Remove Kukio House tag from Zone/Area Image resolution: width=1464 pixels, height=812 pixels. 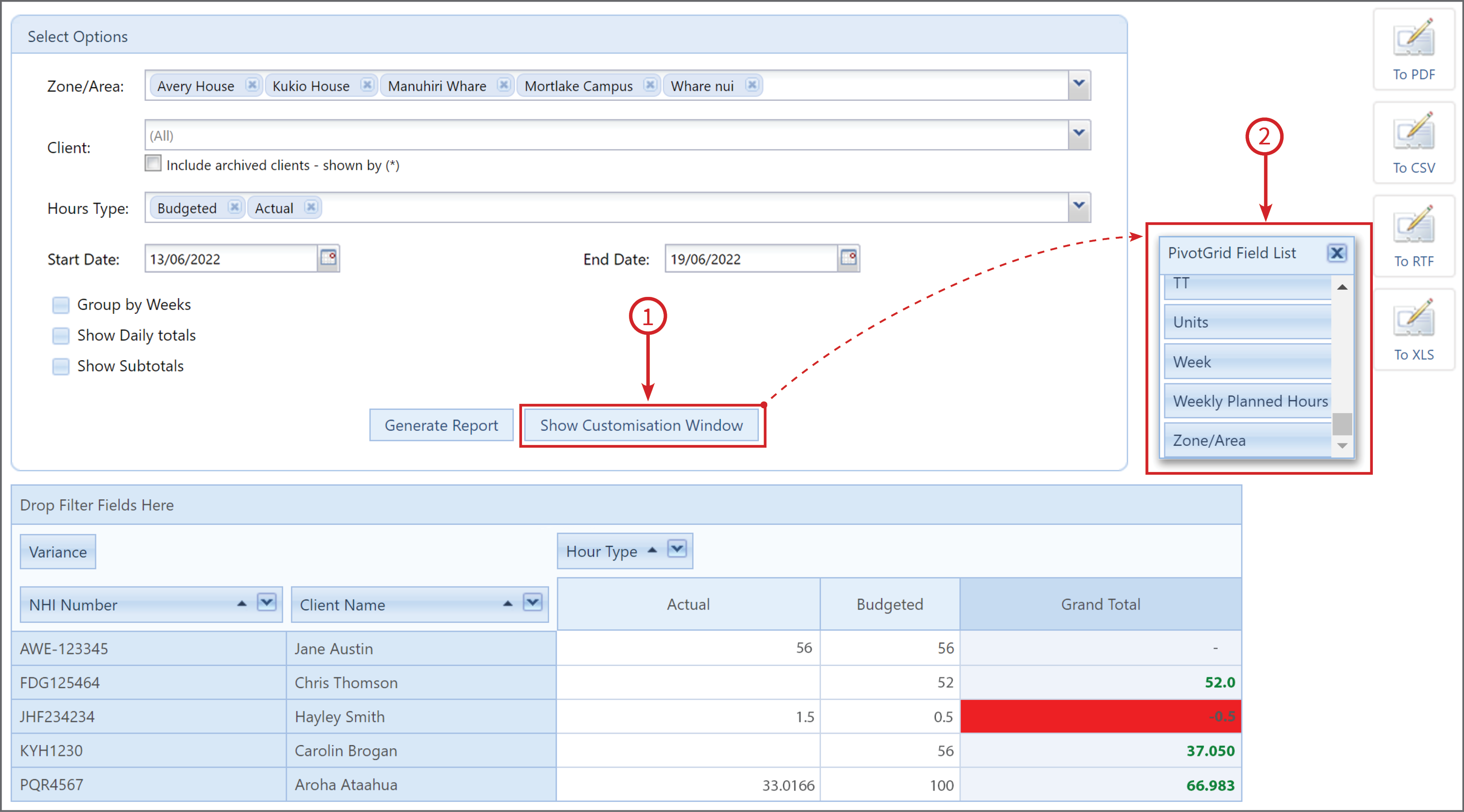click(x=367, y=85)
